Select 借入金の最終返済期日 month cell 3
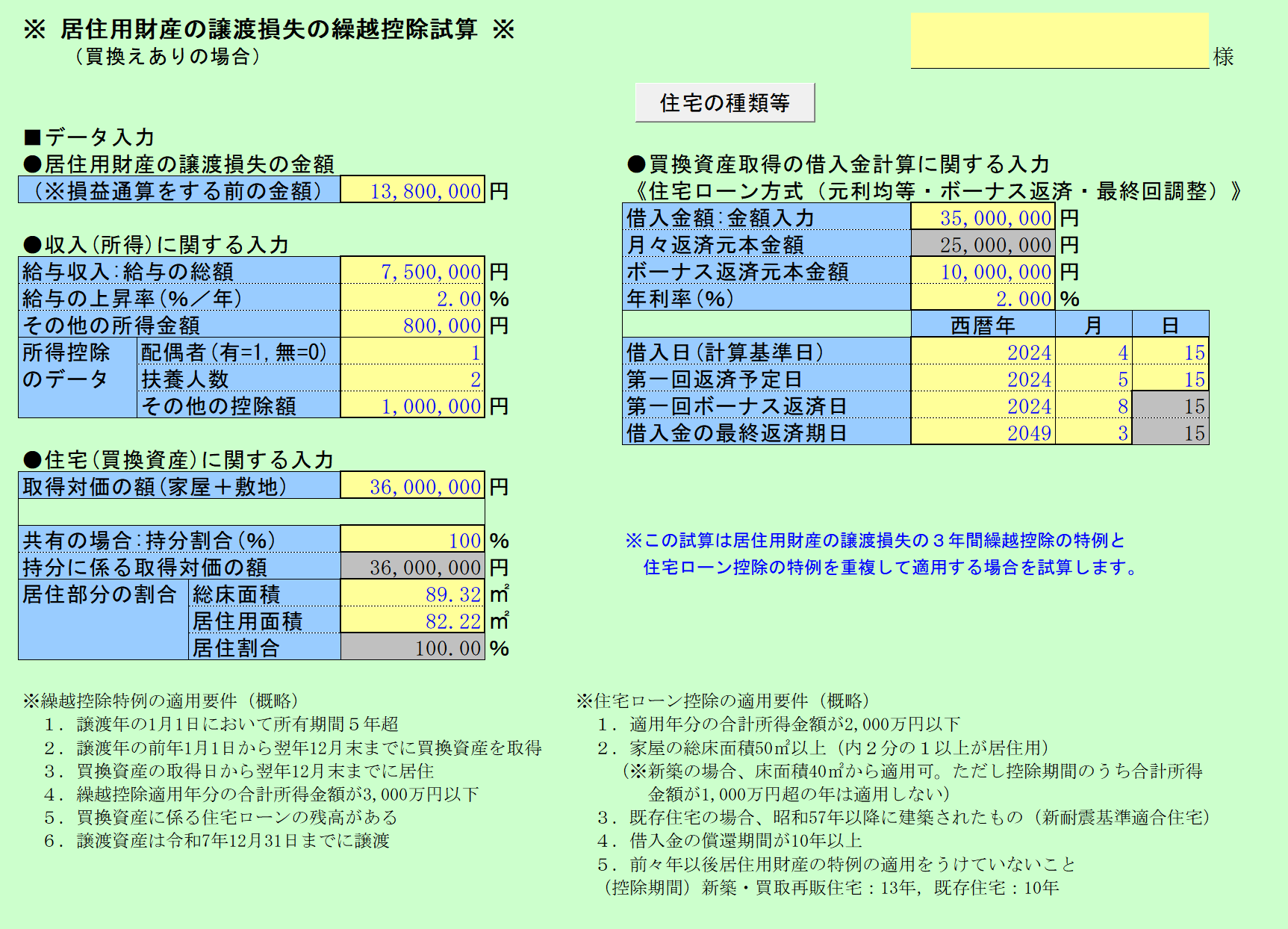 pos(1093,432)
